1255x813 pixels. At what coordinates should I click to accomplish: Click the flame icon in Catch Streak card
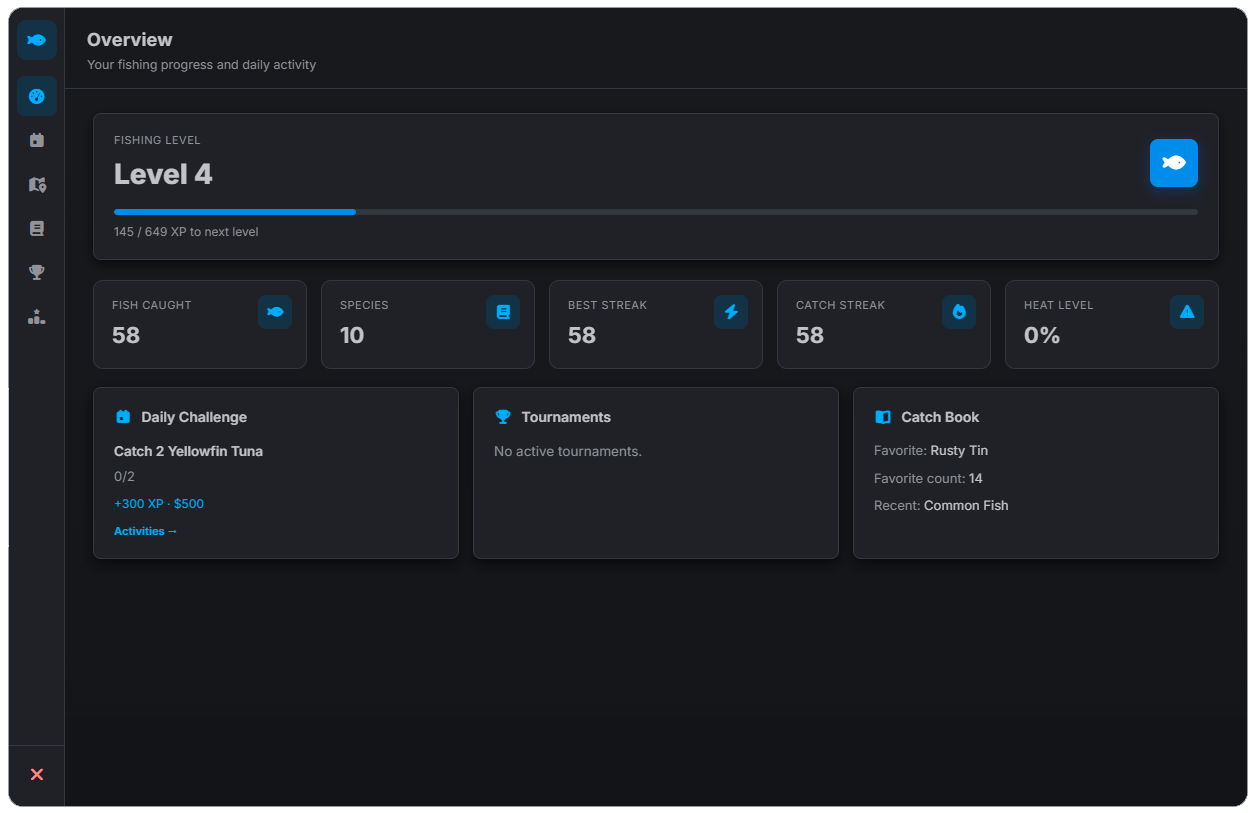959,312
